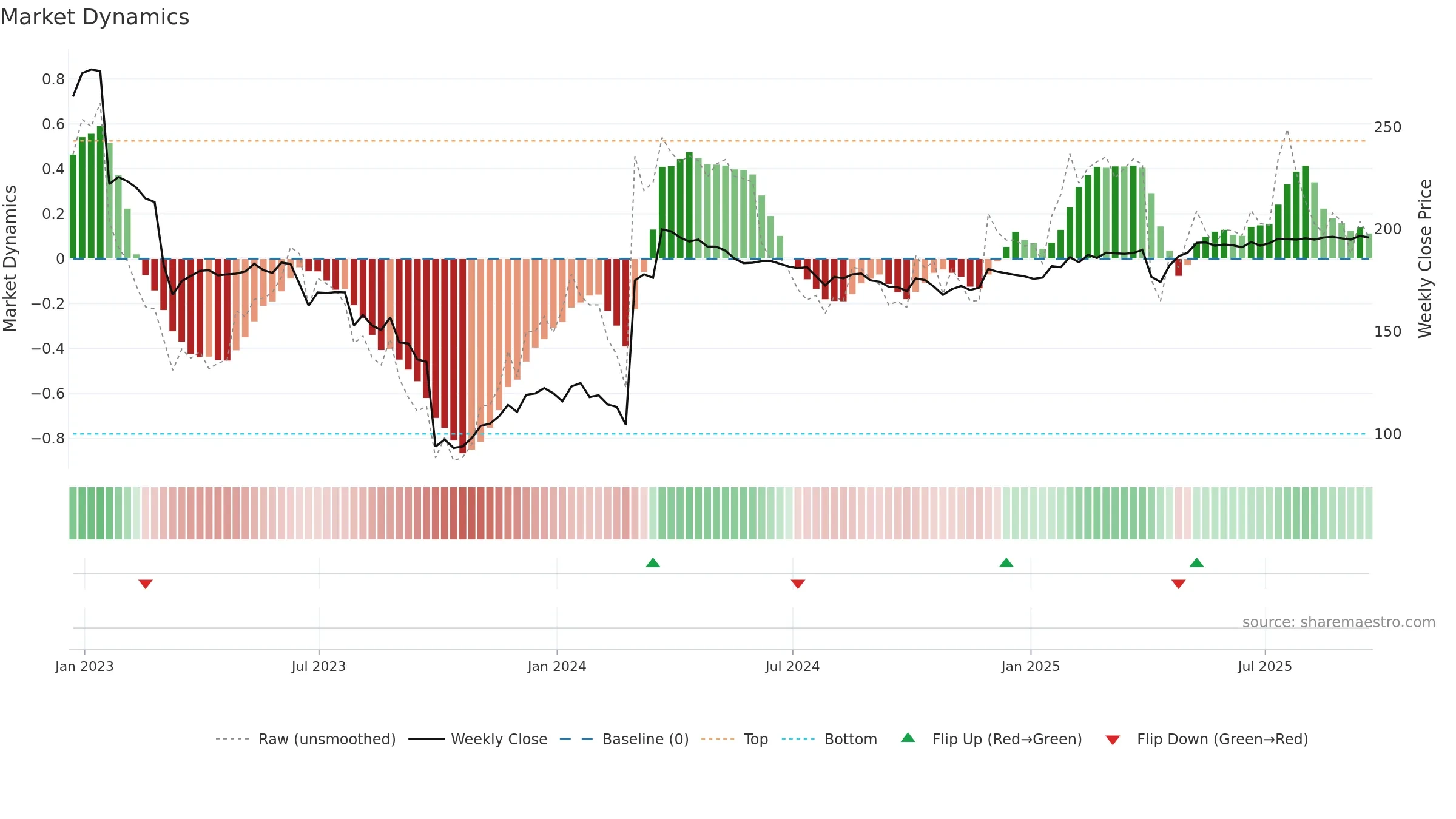Toggle the Weekly Close legend entry

tap(478, 739)
